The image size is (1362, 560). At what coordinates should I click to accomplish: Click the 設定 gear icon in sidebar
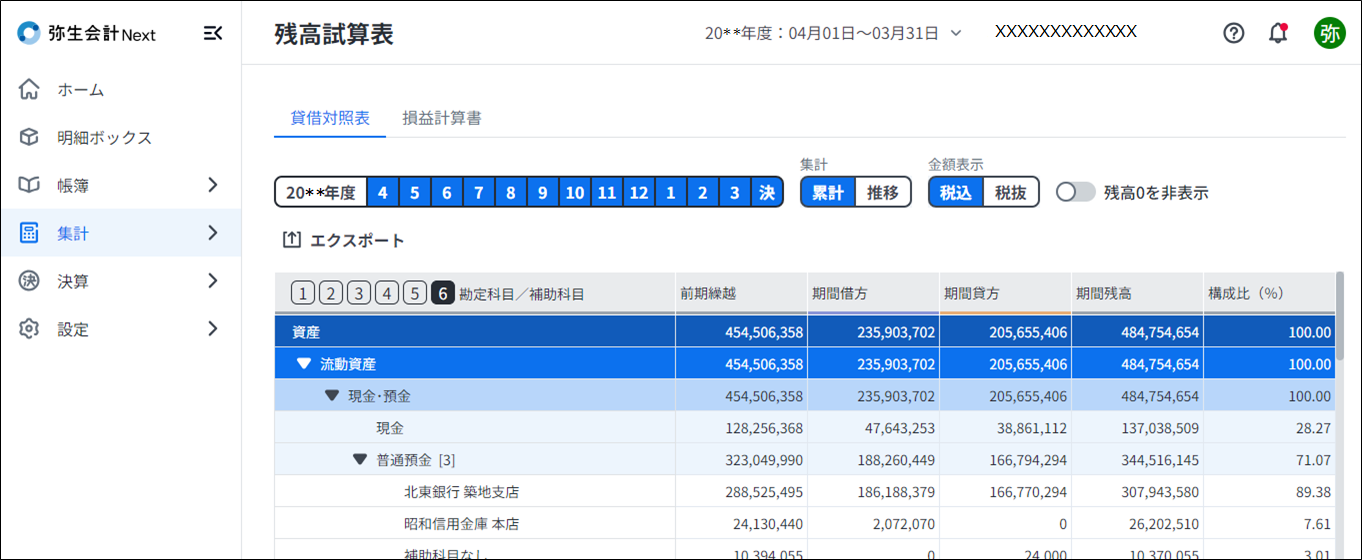tap(29, 329)
